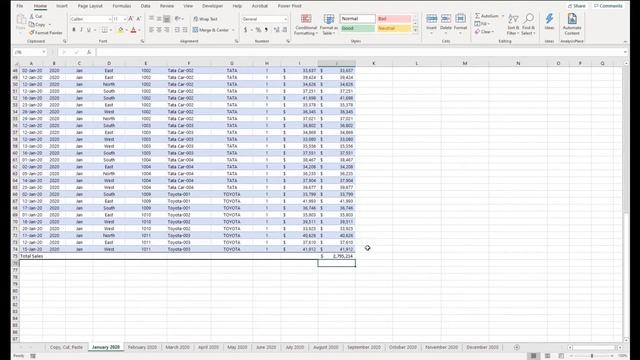Click the Insert Function fx icon
This screenshot has height=360, width=640.
(x=89, y=52)
